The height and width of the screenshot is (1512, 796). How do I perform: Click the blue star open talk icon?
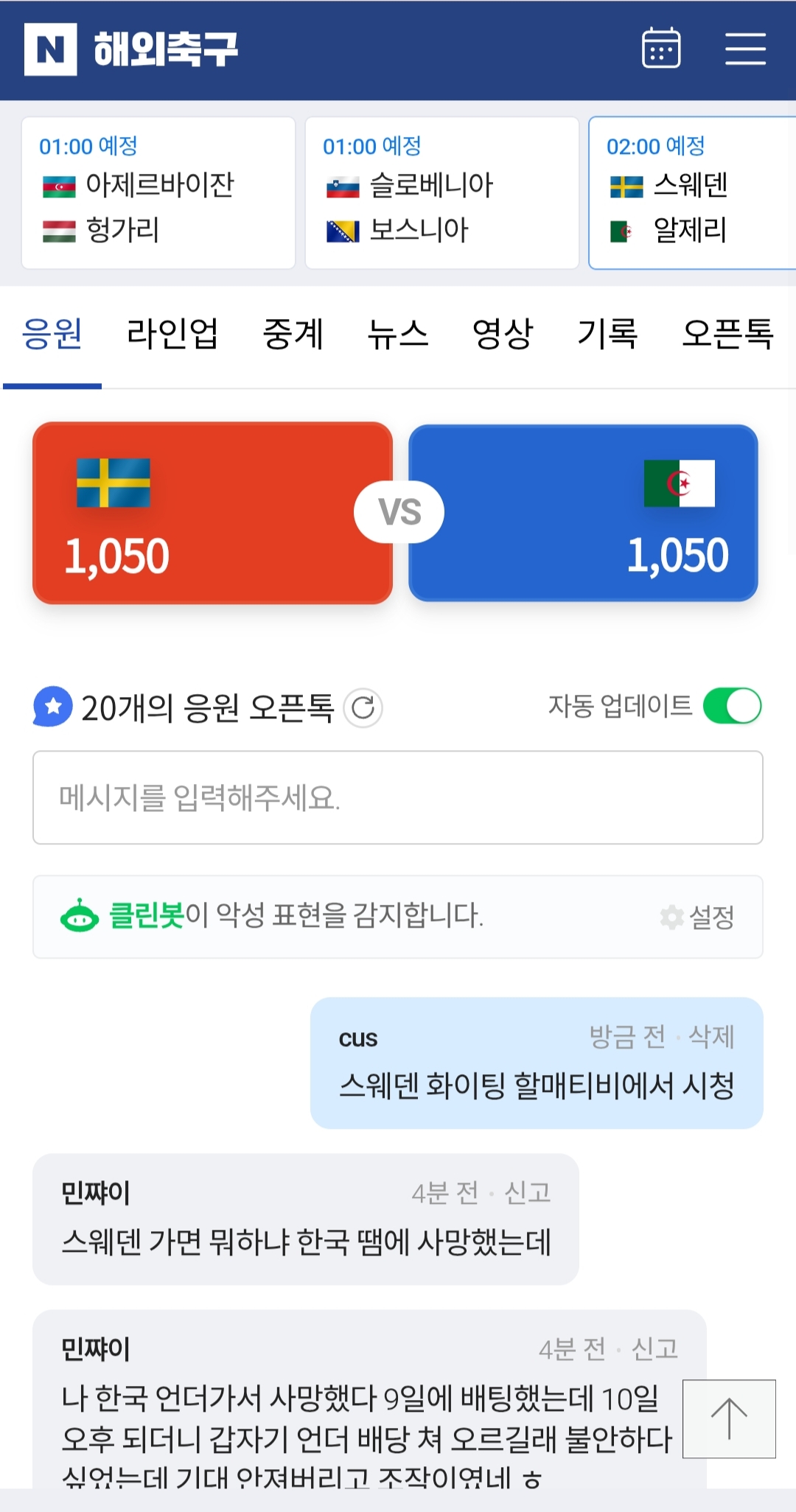point(53,706)
